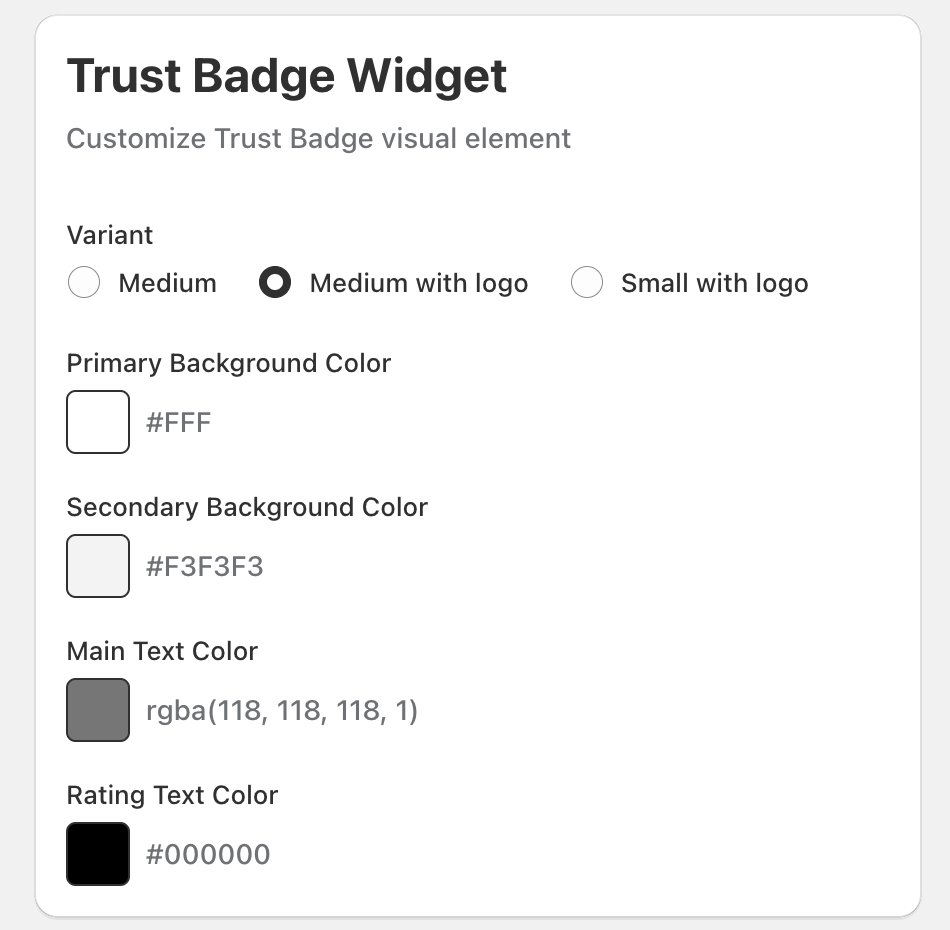950x930 pixels.
Task: Click the Trust Badge Widget heading
Action: (x=286, y=75)
